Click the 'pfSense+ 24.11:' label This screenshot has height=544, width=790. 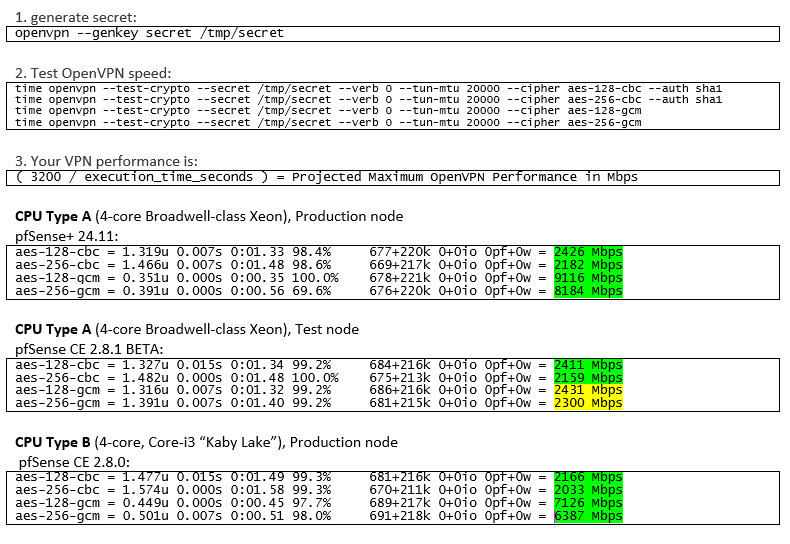tap(67, 236)
